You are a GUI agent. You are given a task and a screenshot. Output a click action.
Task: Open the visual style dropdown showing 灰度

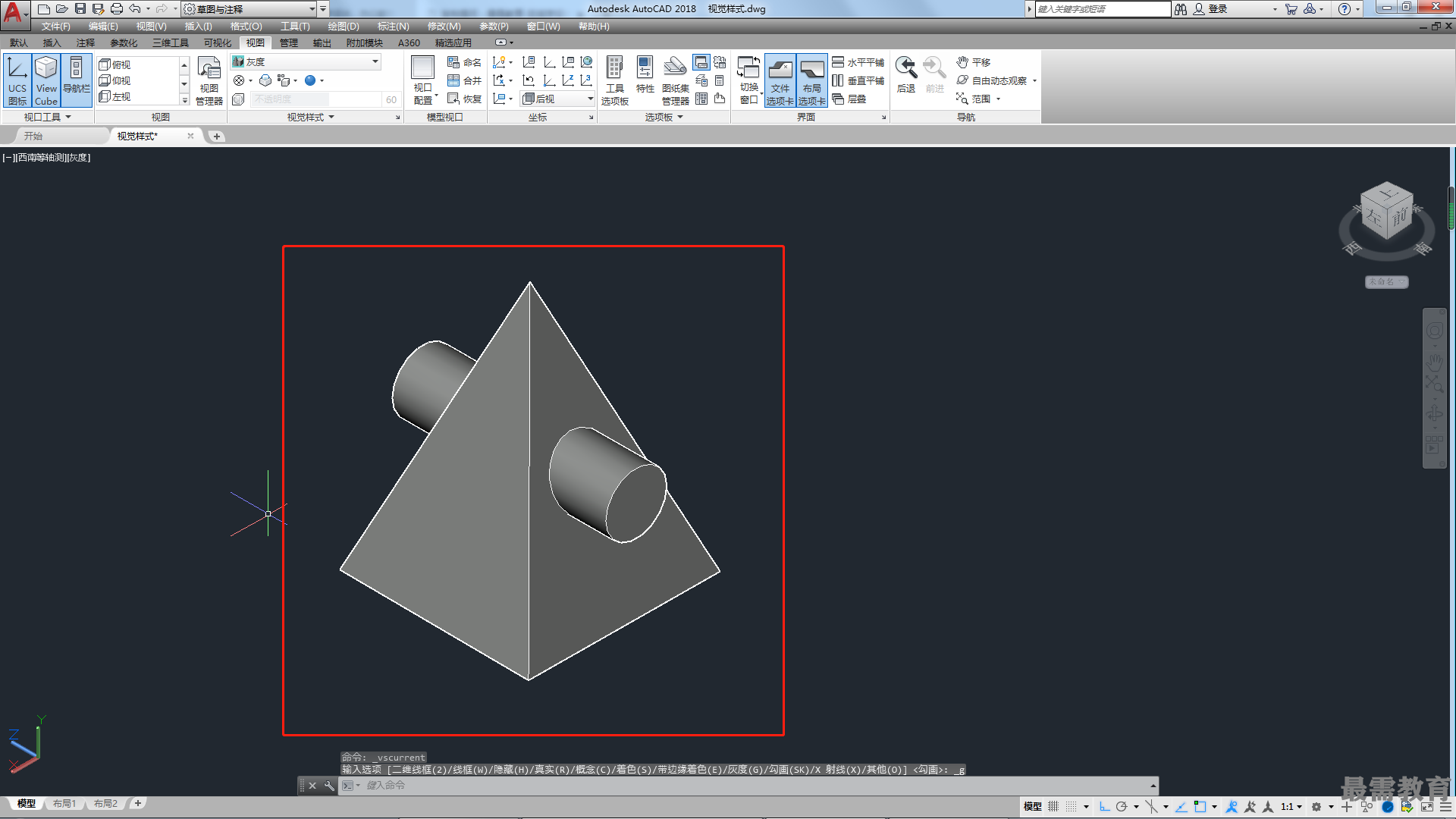(306, 62)
